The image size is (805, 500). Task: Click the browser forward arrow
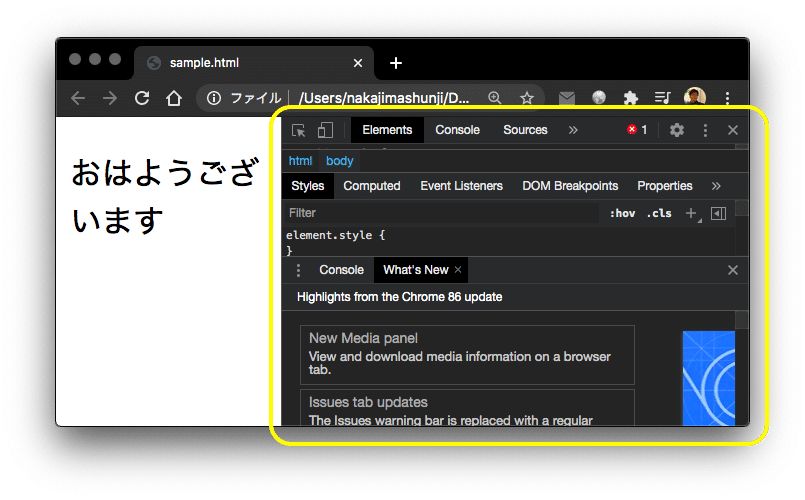(x=110, y=98)
